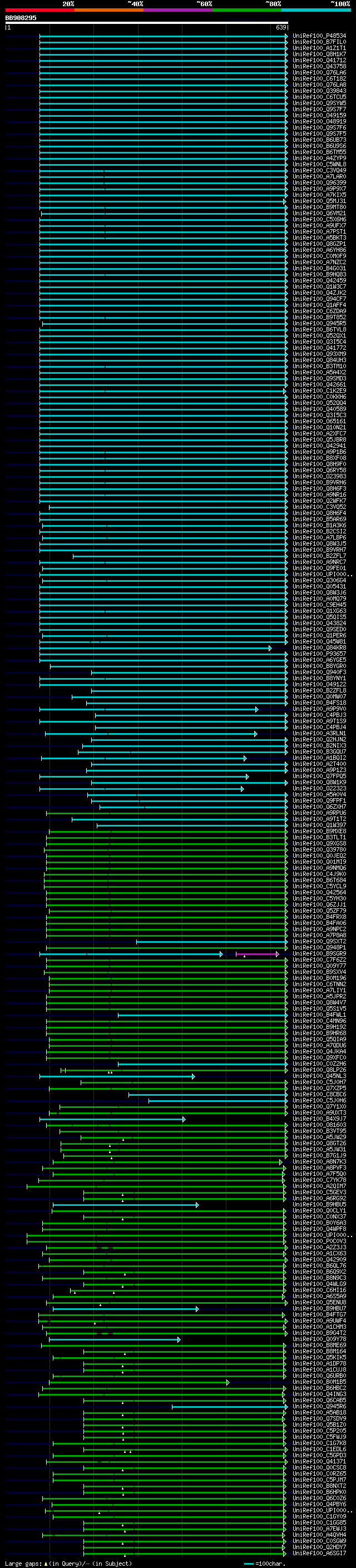Open the UniRef100_C8CBC6 entry
This screenshot has width=356, height=1568.
point(319,1095)
